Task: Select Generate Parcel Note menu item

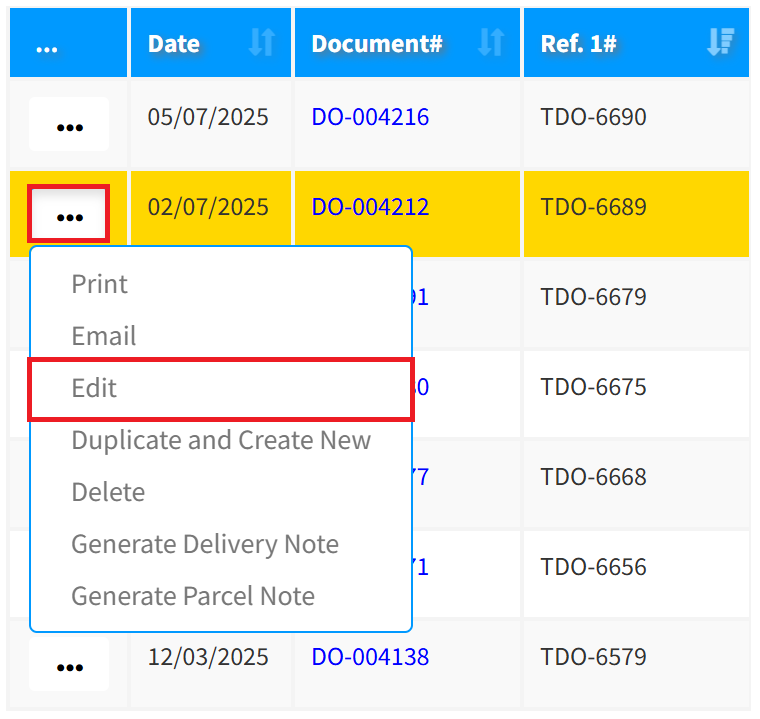Action: pos(192,596)
